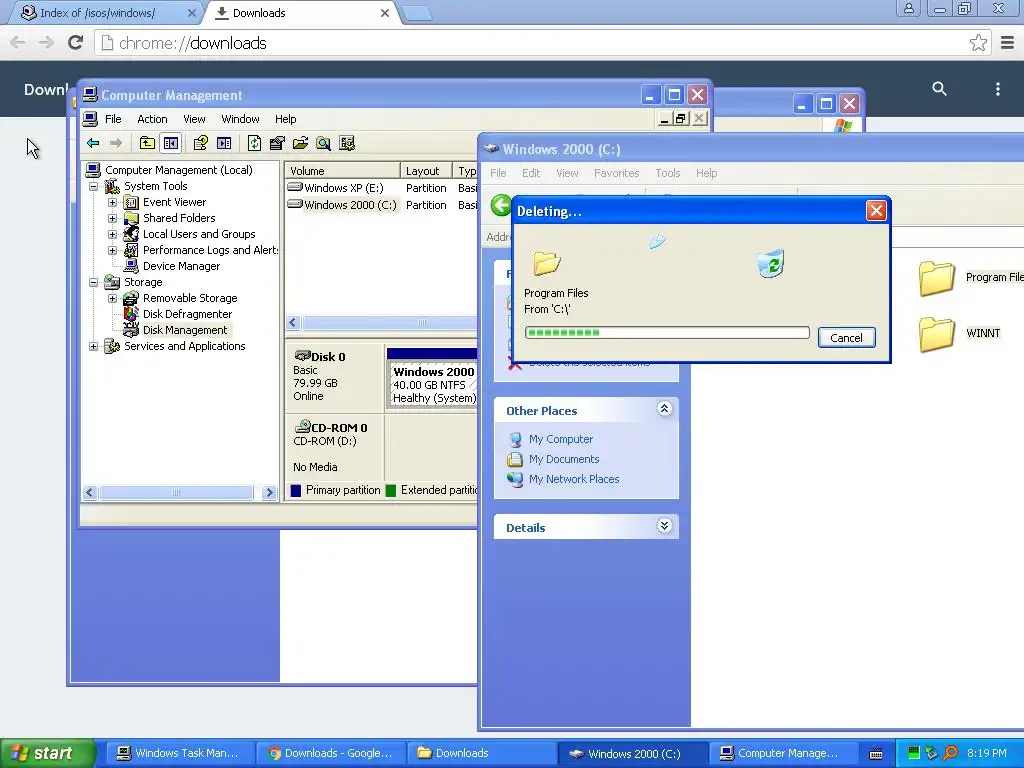Image resolution: width=1024 pixels, height=768 pixels.
Task: Collapse Other Places panel chevron
Action: (664, 409)
